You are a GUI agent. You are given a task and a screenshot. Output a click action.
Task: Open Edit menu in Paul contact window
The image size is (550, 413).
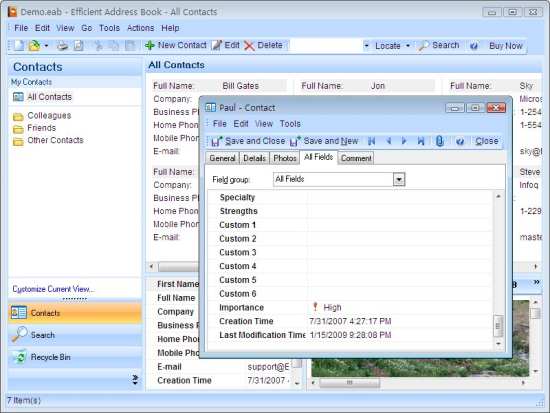coord(241,124)
